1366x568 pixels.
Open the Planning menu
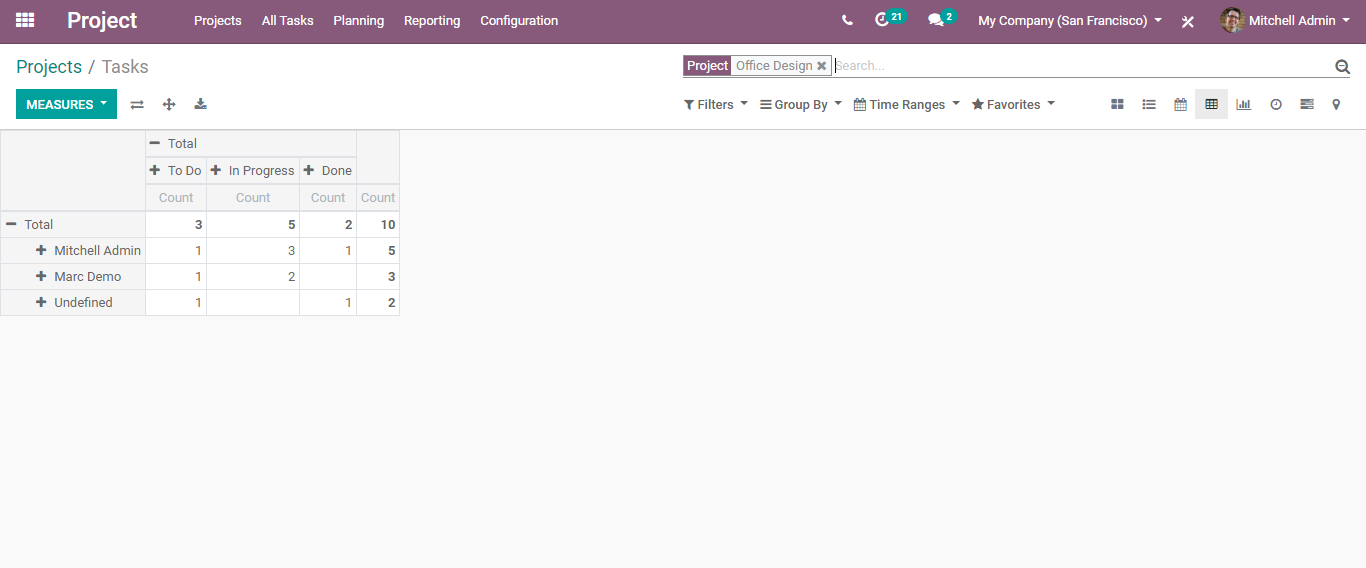pos(358,20)
